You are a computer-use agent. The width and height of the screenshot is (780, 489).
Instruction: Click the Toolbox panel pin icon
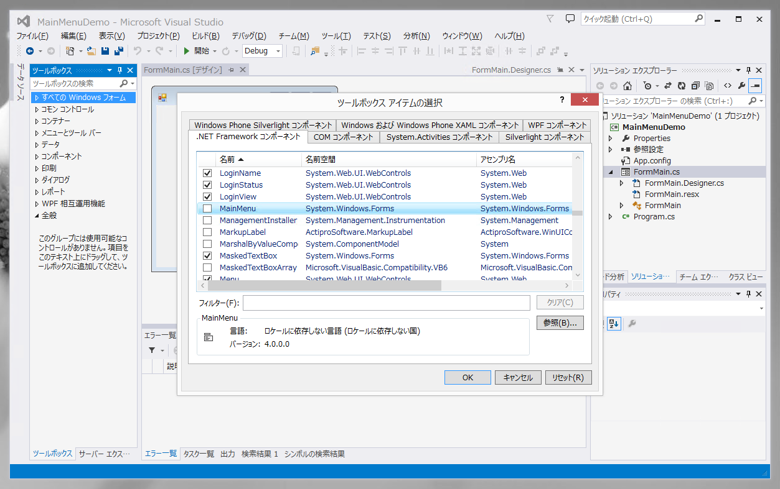point(120,70)
